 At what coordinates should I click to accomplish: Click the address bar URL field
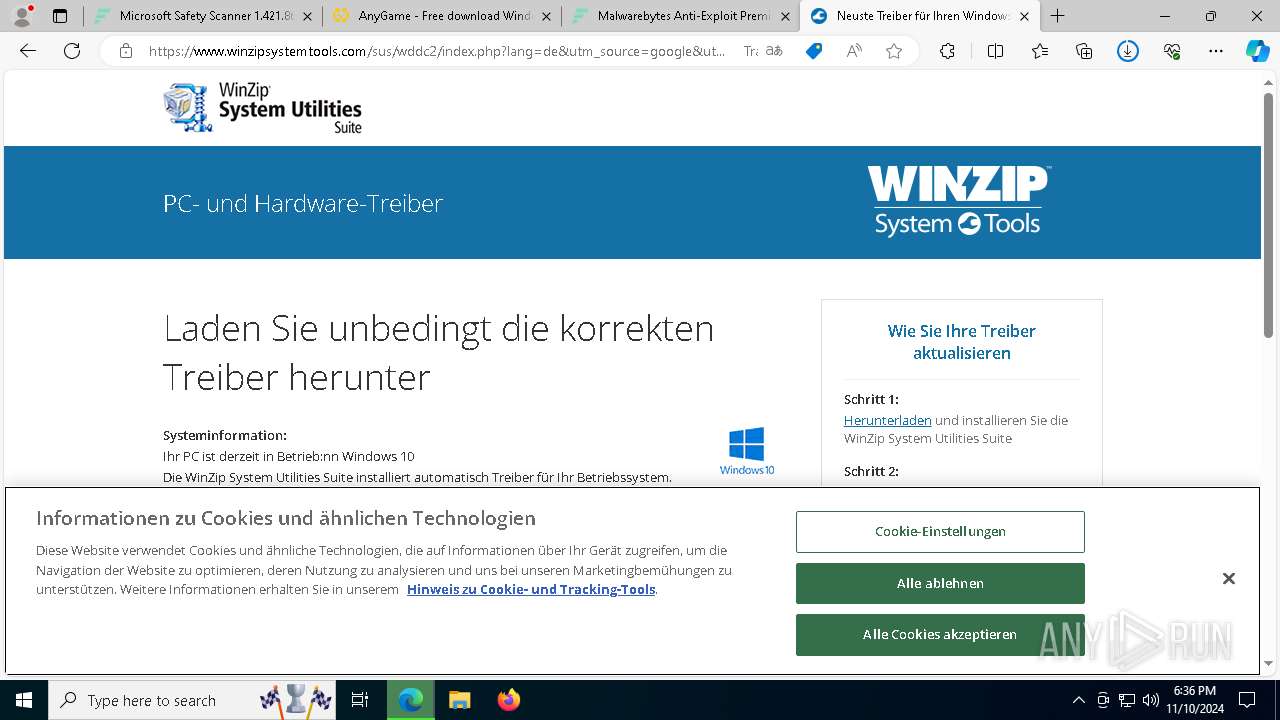[437, 51]
